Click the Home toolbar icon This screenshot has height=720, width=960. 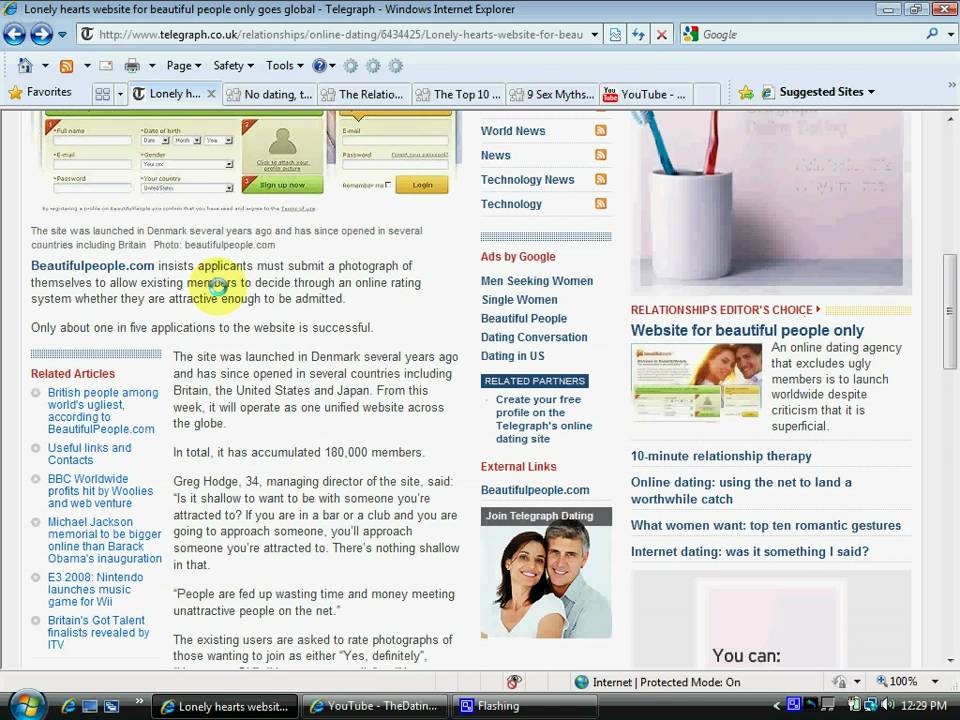point(25,66)
